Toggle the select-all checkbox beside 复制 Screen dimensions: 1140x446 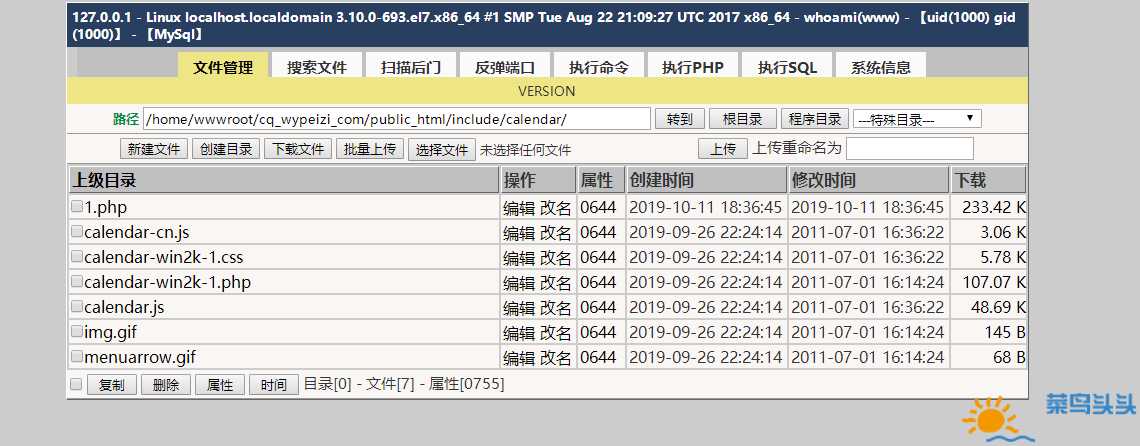coord(76,384)
